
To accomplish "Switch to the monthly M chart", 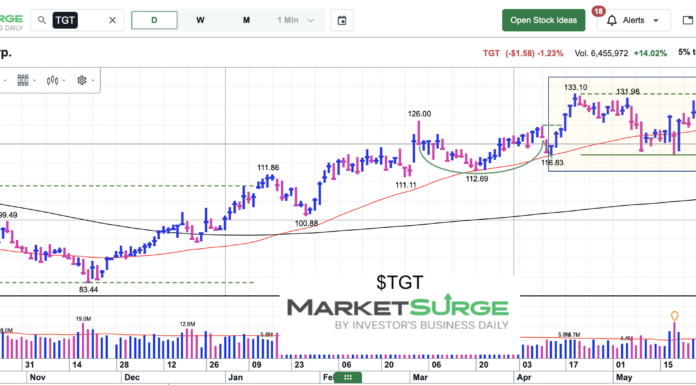I will 246,20.
